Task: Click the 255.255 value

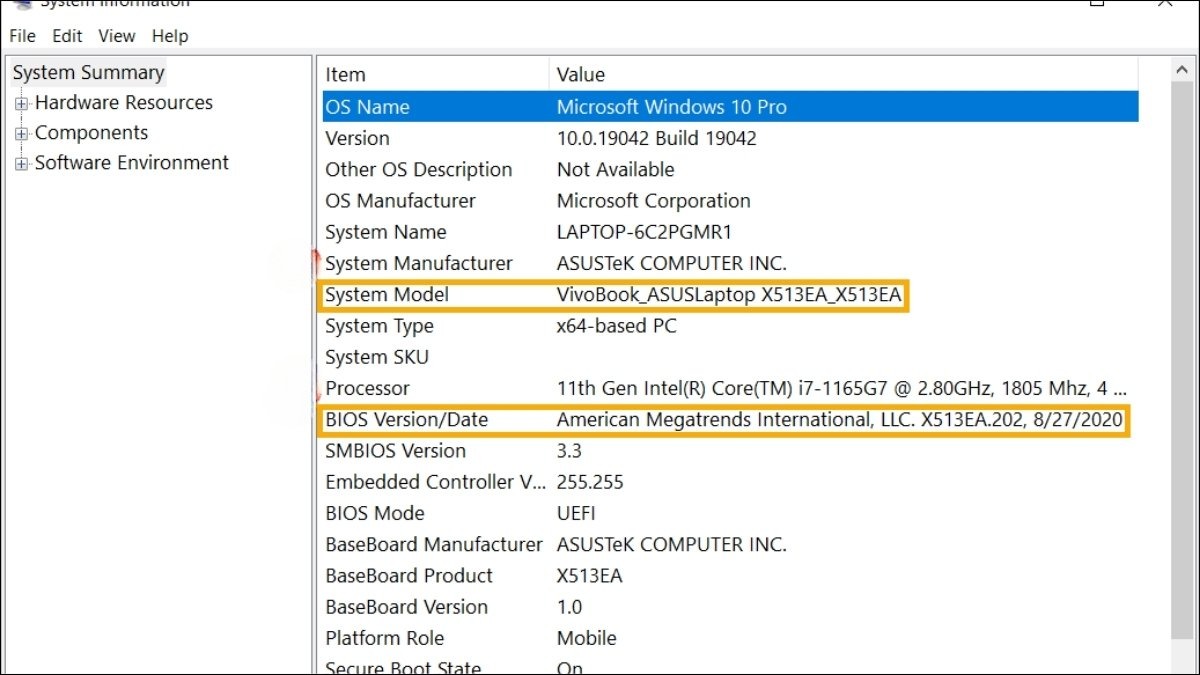Action: tap(590, 482)
